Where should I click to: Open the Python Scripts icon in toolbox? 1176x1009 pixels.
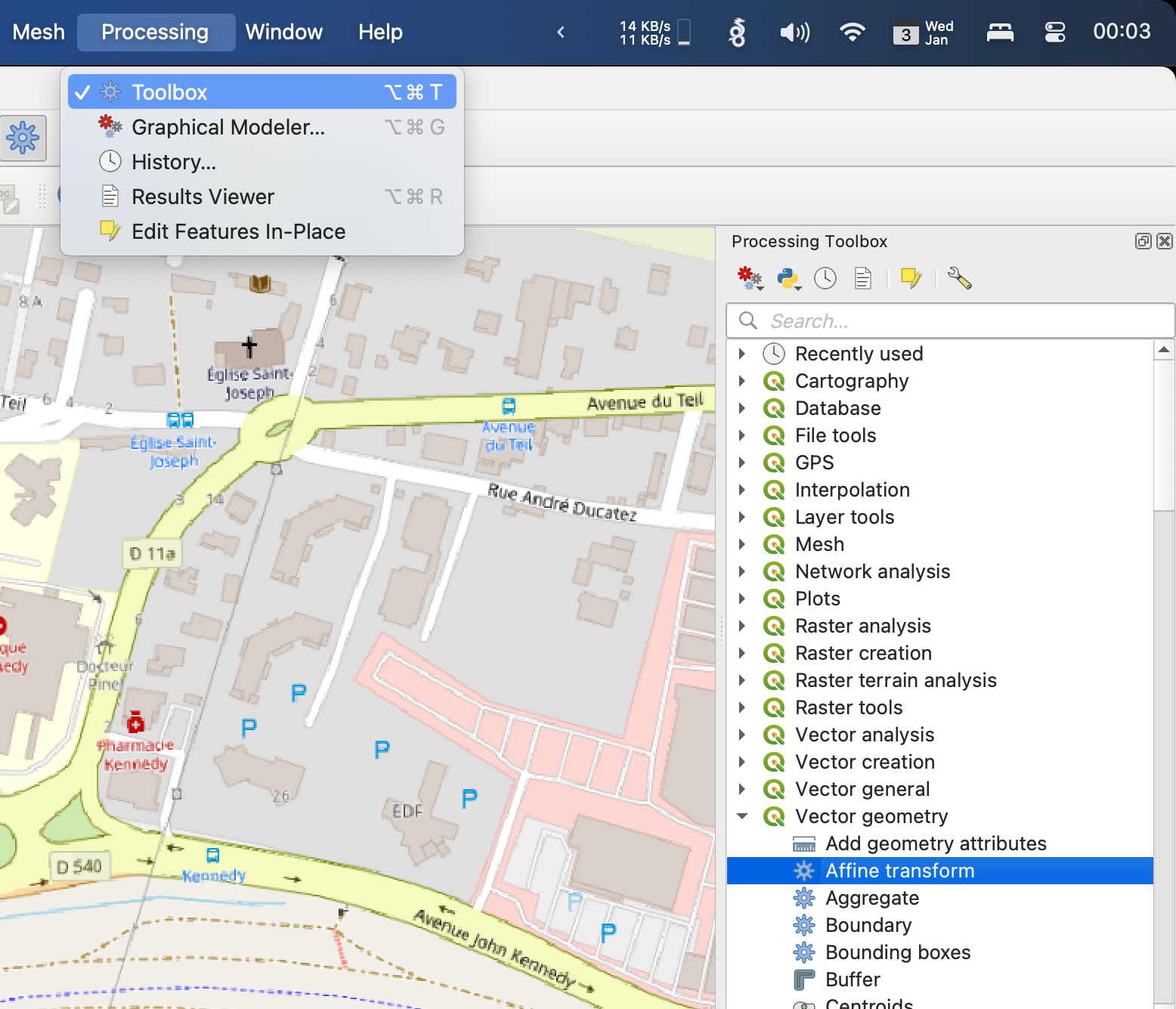click(788, 279)
